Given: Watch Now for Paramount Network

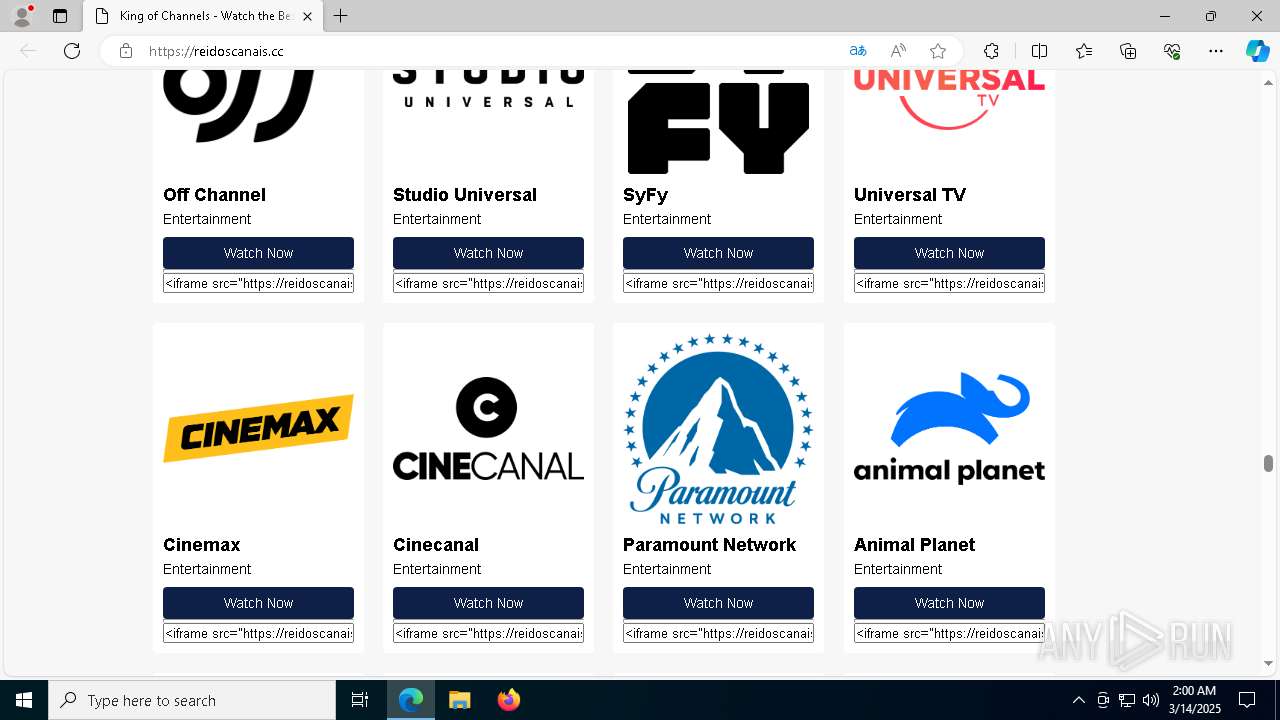Looking at the screenshot, I should (718, 603).
